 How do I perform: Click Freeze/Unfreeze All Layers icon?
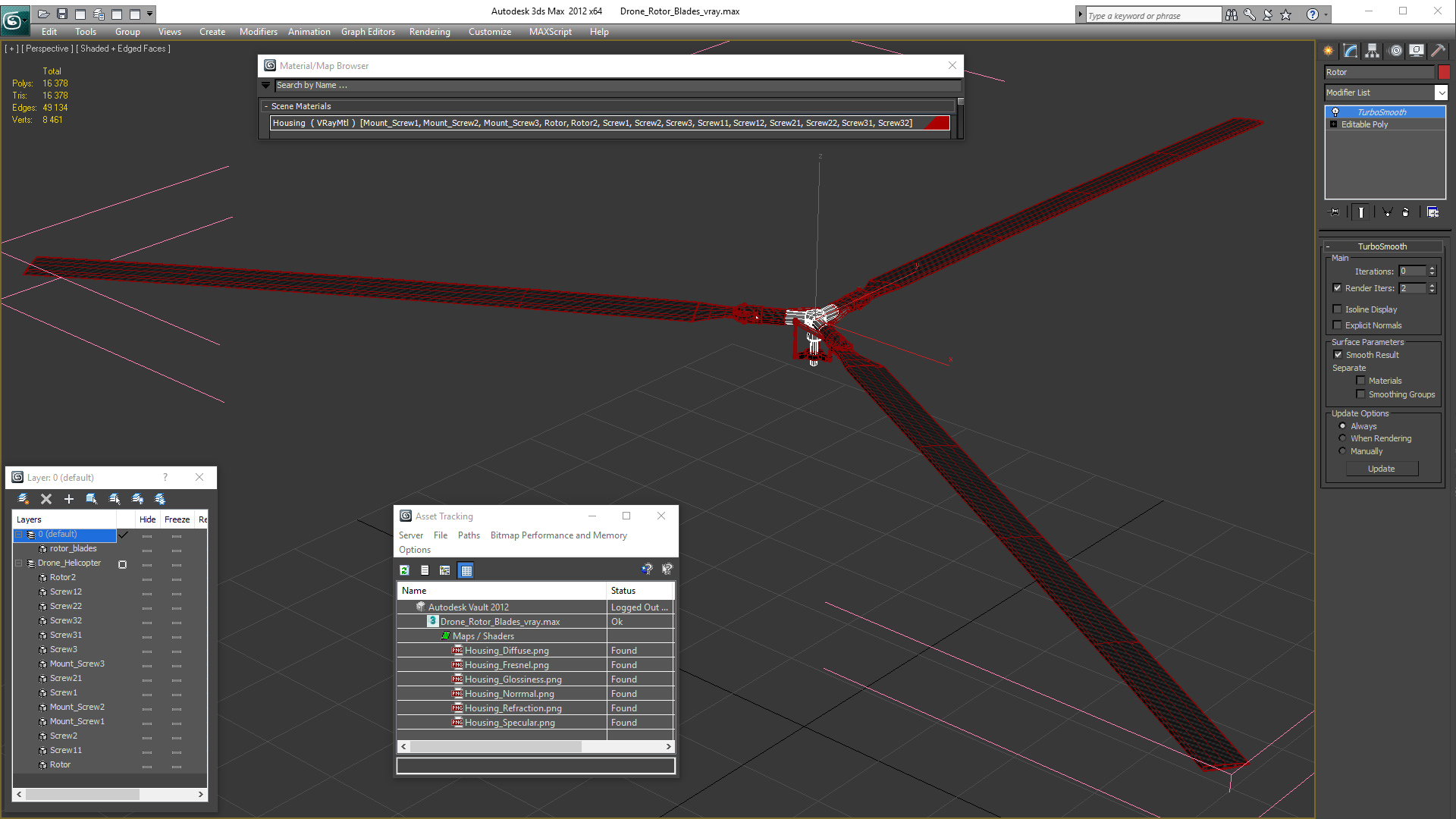(x=160, y=499)
